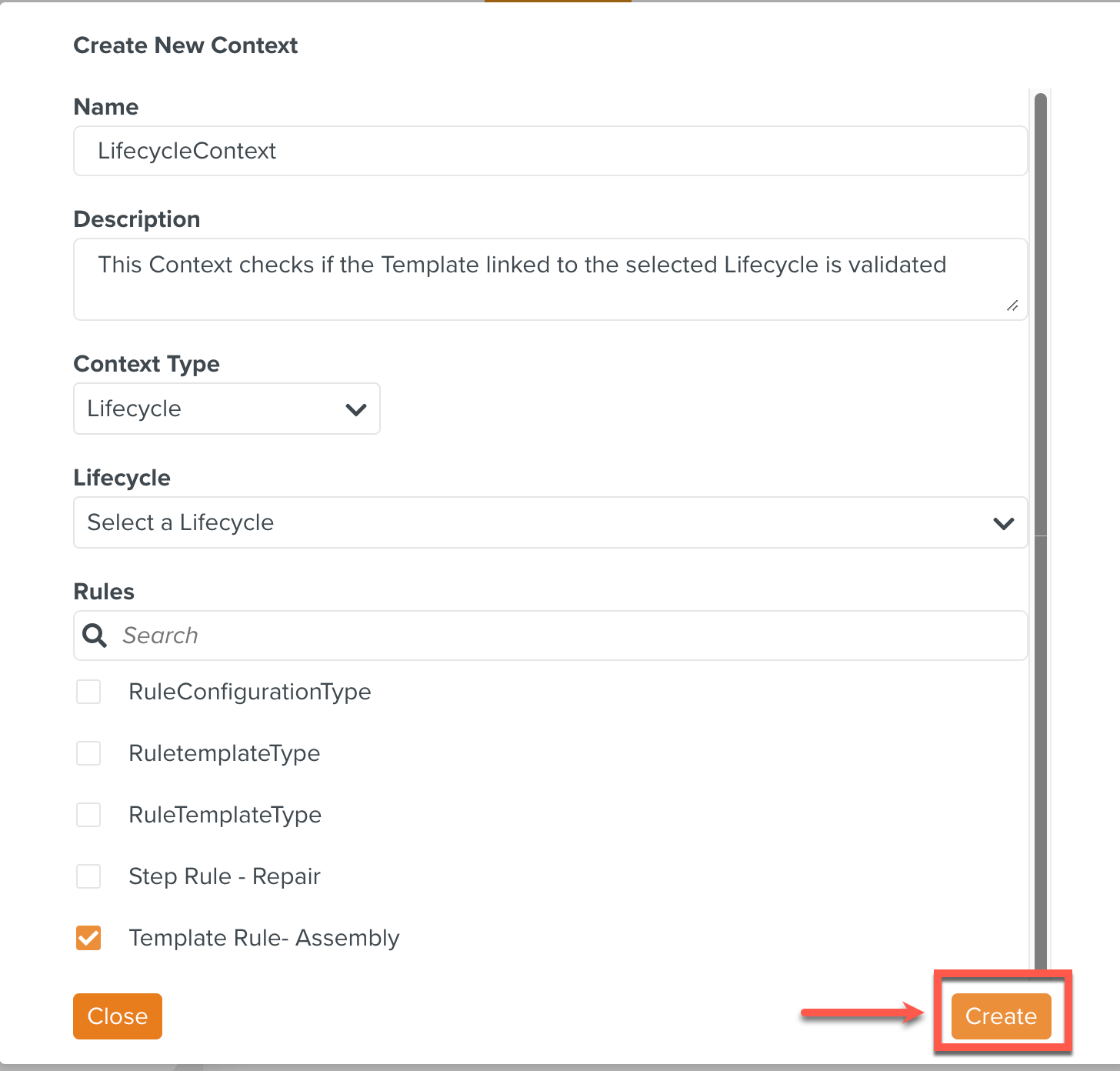1120x1071 pixels.
Task: Tick the RuleTemplateType checkbox
Action: (x=88, y=815)
